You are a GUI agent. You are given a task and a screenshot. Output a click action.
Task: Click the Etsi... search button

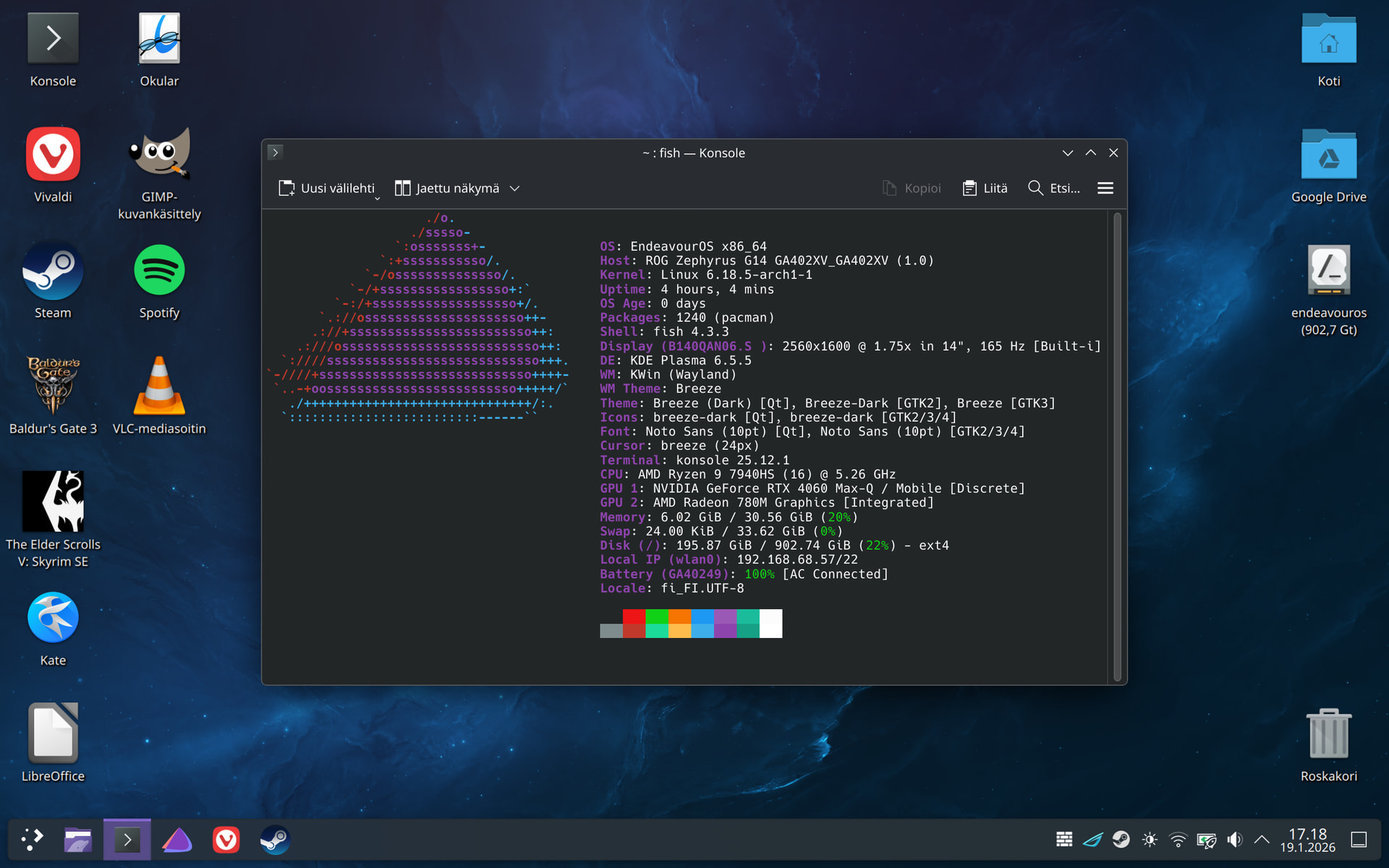[1053, 188]
